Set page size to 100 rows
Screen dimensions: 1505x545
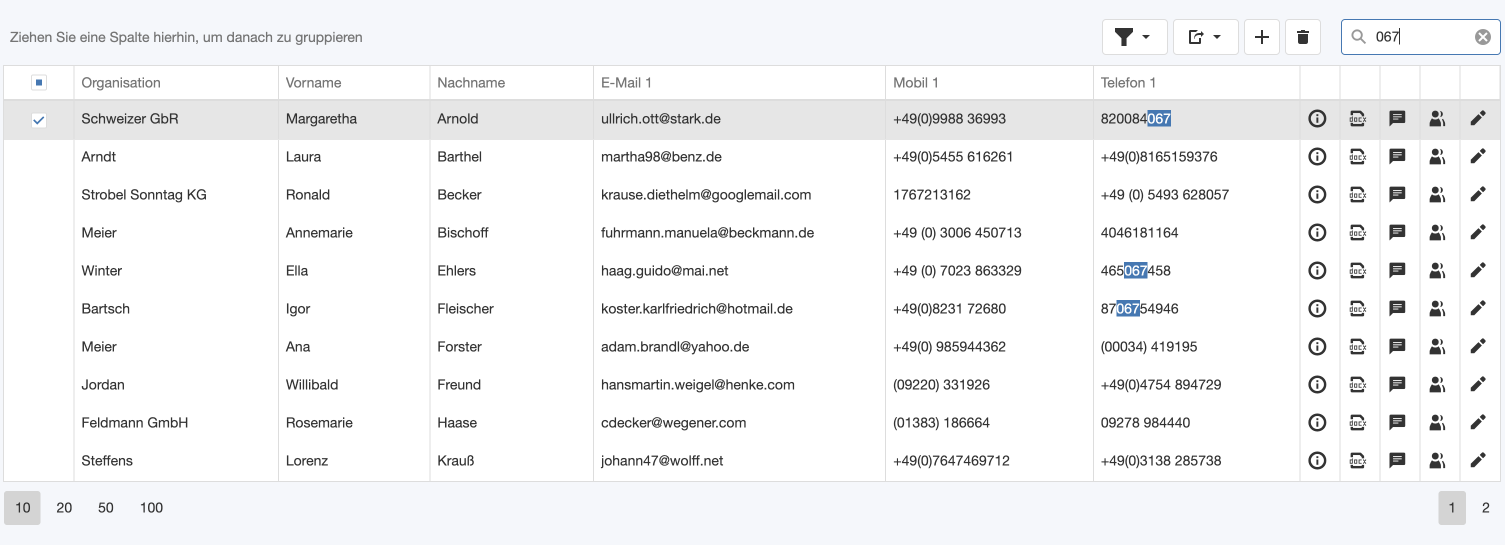[x=151, y=508]
